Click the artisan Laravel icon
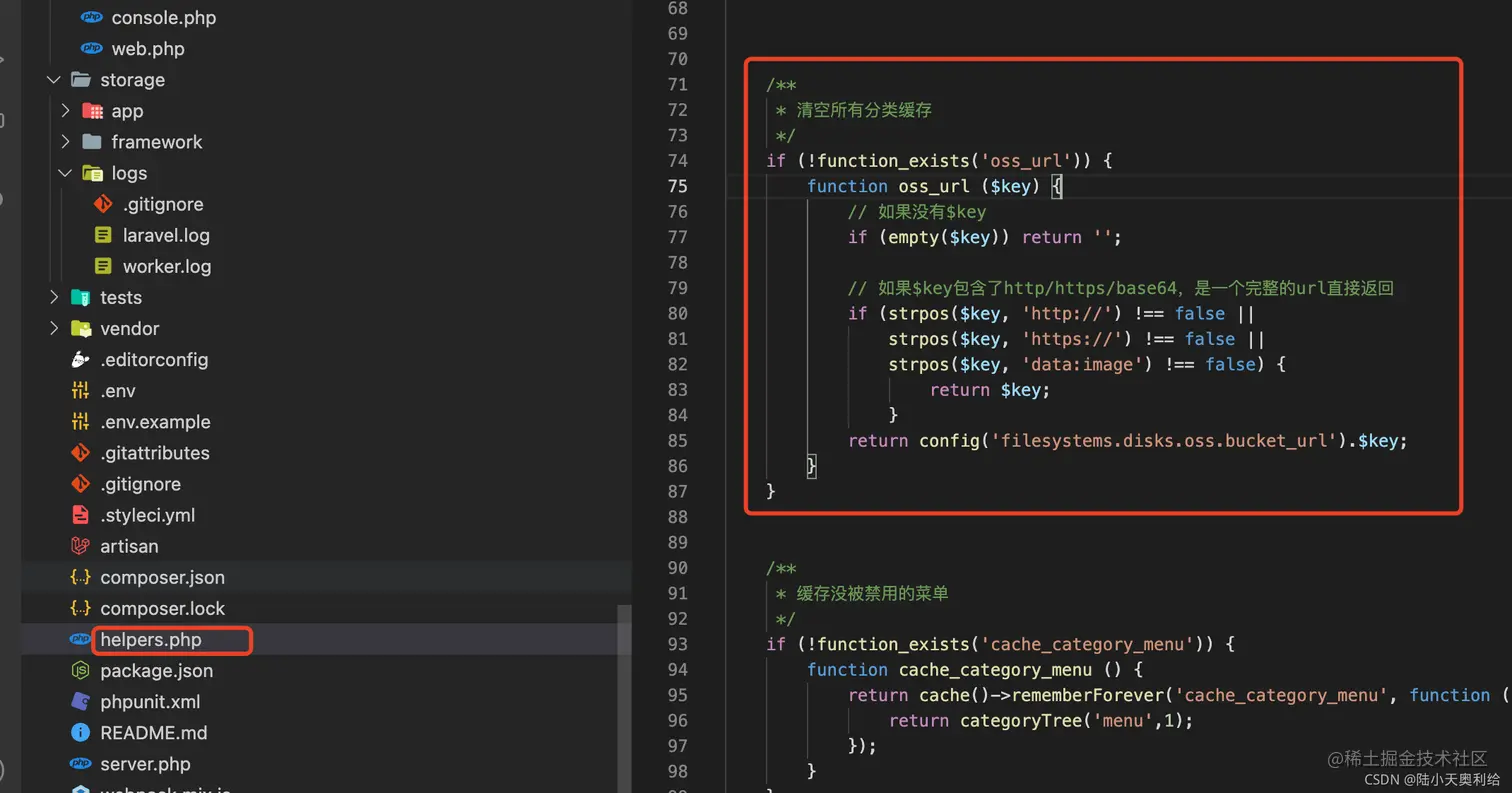Screen dimensions: 1512x793 pyautogui.click(x=81, y=546)
